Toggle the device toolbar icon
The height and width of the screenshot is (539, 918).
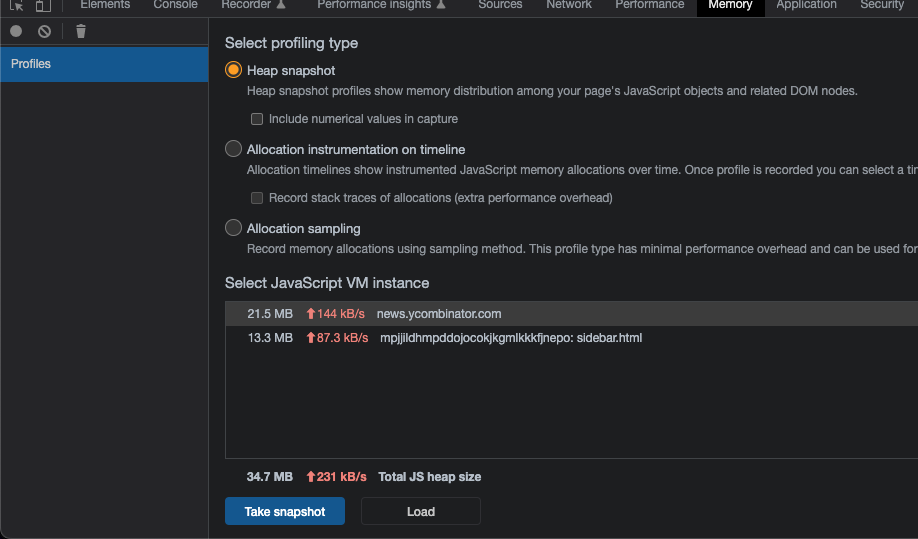pyautogui.click(x=43, y=5)
